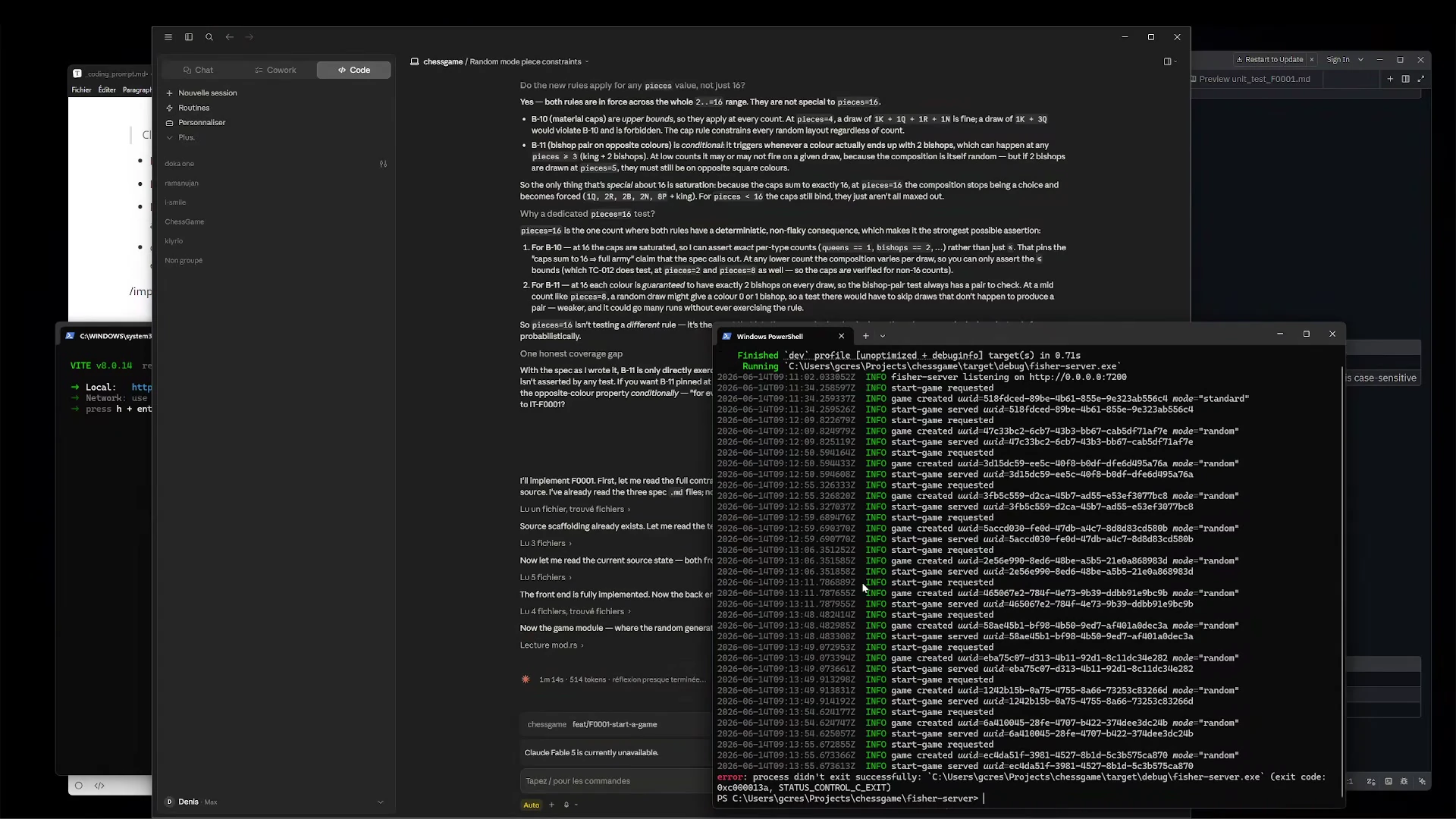
Task: Open the dropdown next to Sign In
Action: pos(1360,59)
